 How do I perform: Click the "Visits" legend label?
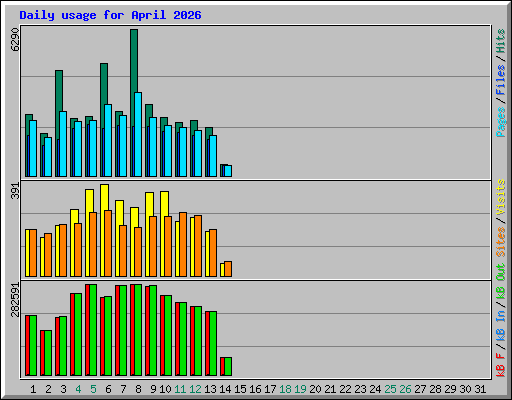coord(501,198)
